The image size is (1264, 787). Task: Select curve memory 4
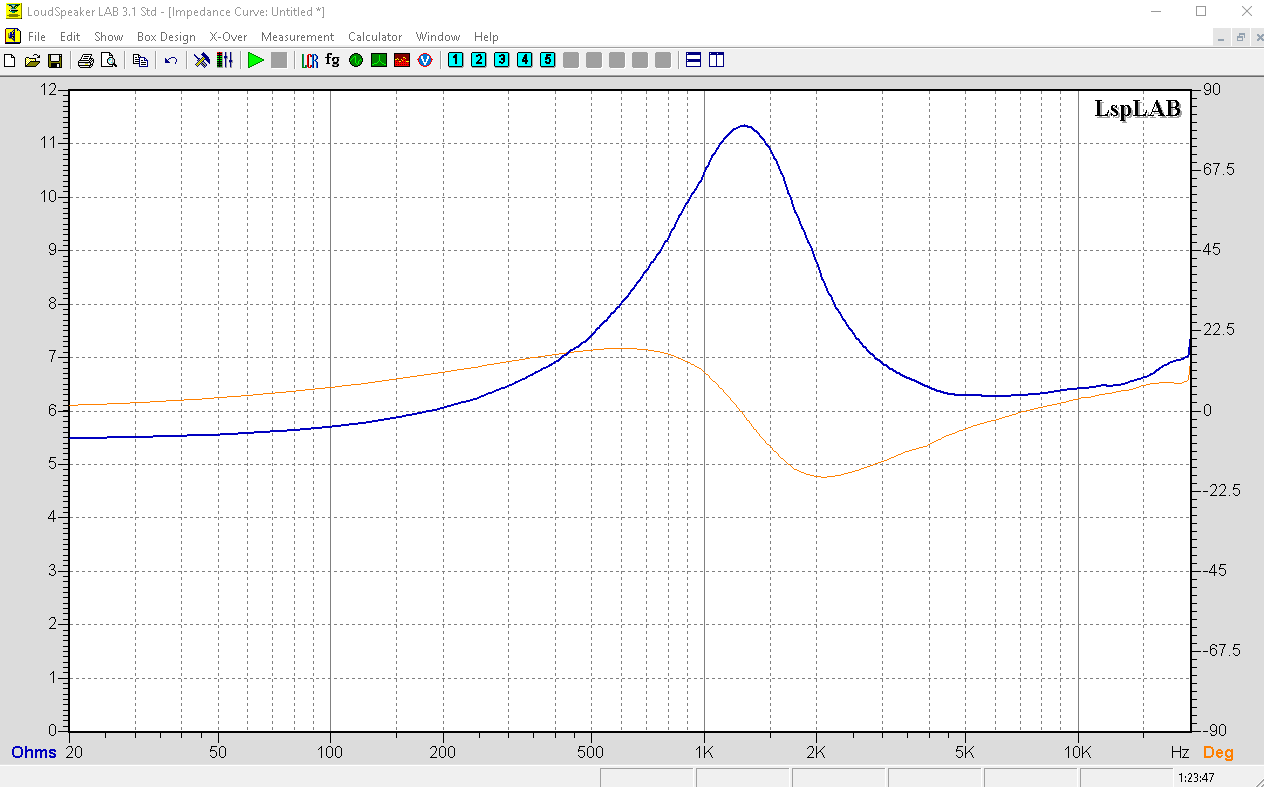(x=525, y=60)
